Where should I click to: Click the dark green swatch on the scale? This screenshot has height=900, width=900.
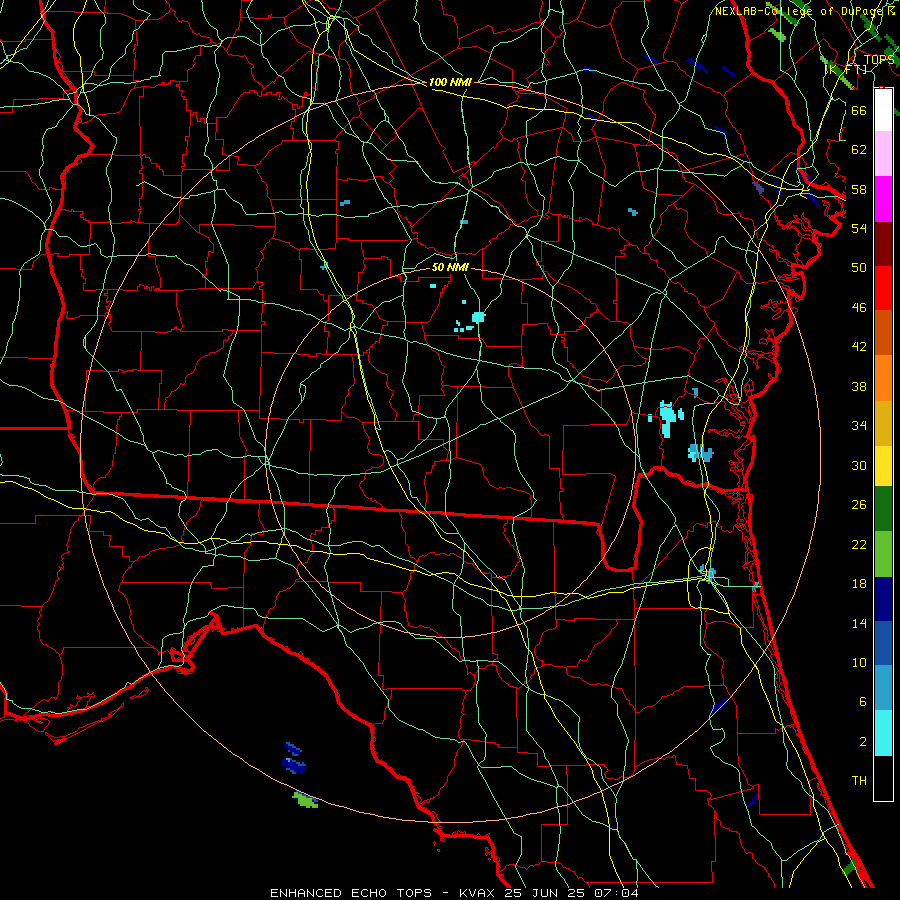pyautogui.click(x=883, y=509)
